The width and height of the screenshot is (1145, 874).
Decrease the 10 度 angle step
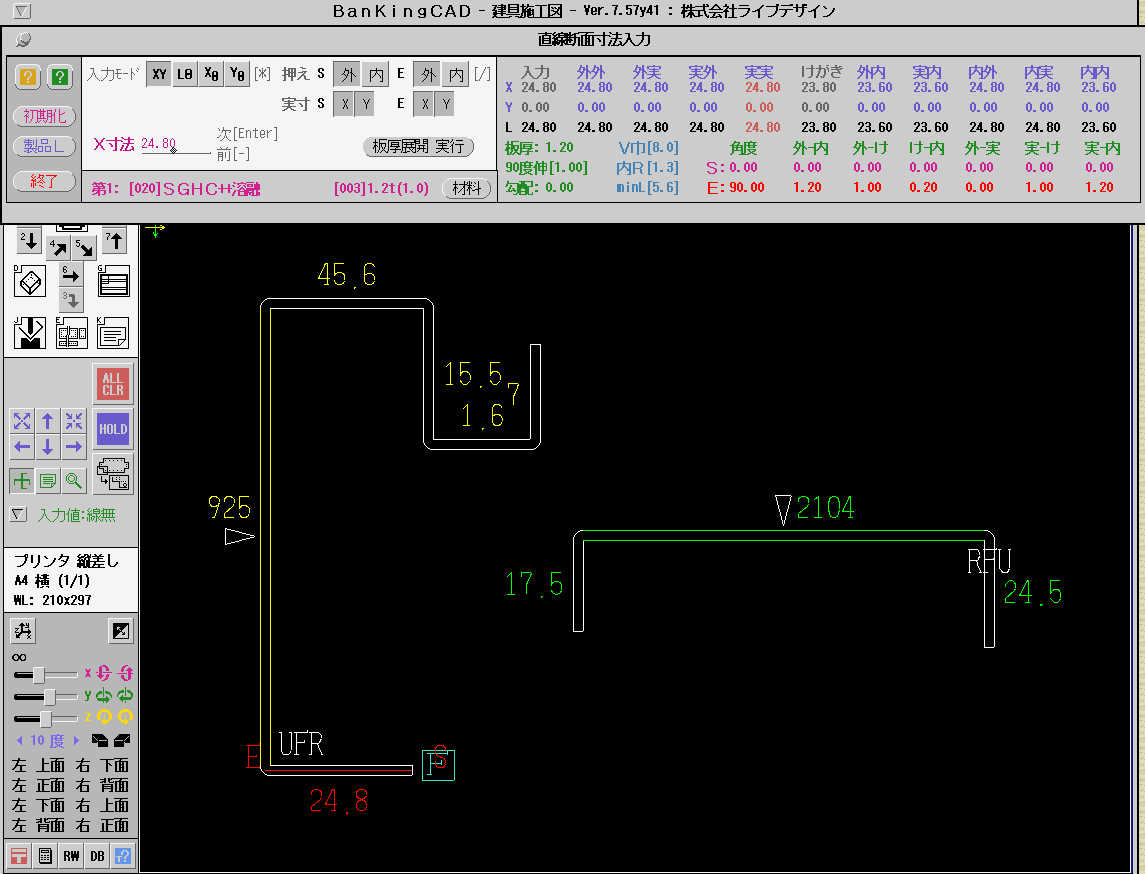(19, 740)
